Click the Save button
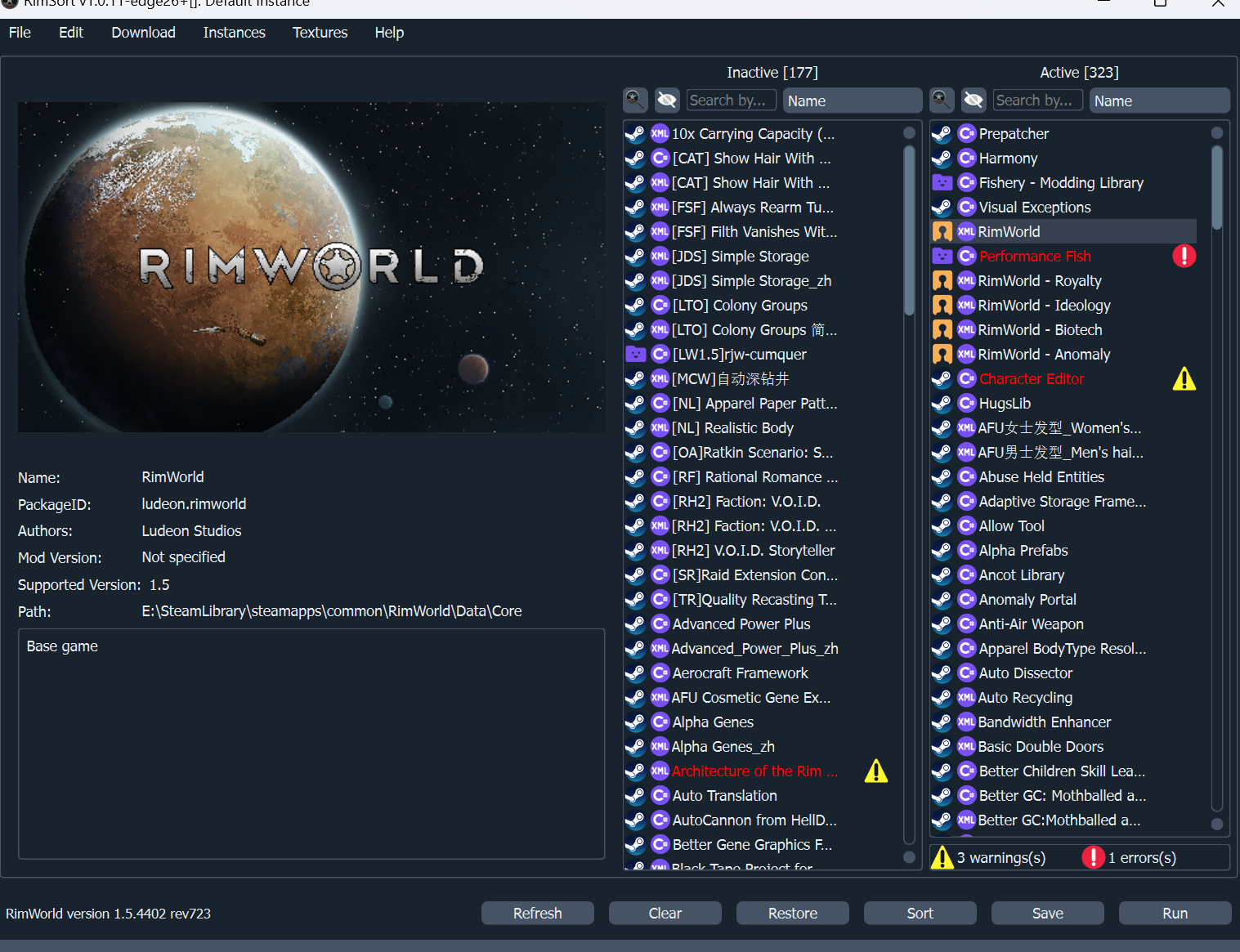Viewport: 1240px width, 952px height. [1047, 913]
